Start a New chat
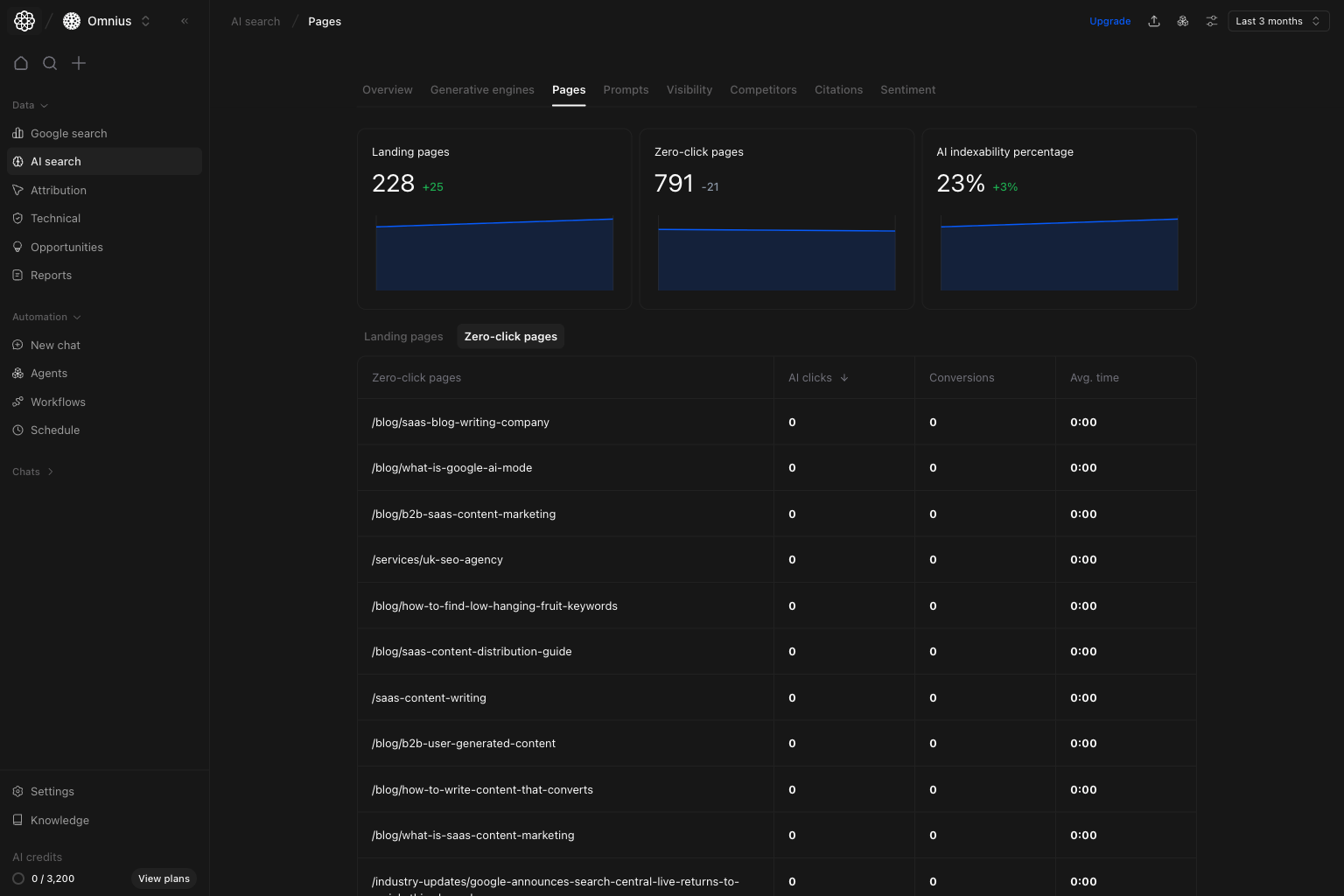This screenshot has height=896, width=1344. 56,345
